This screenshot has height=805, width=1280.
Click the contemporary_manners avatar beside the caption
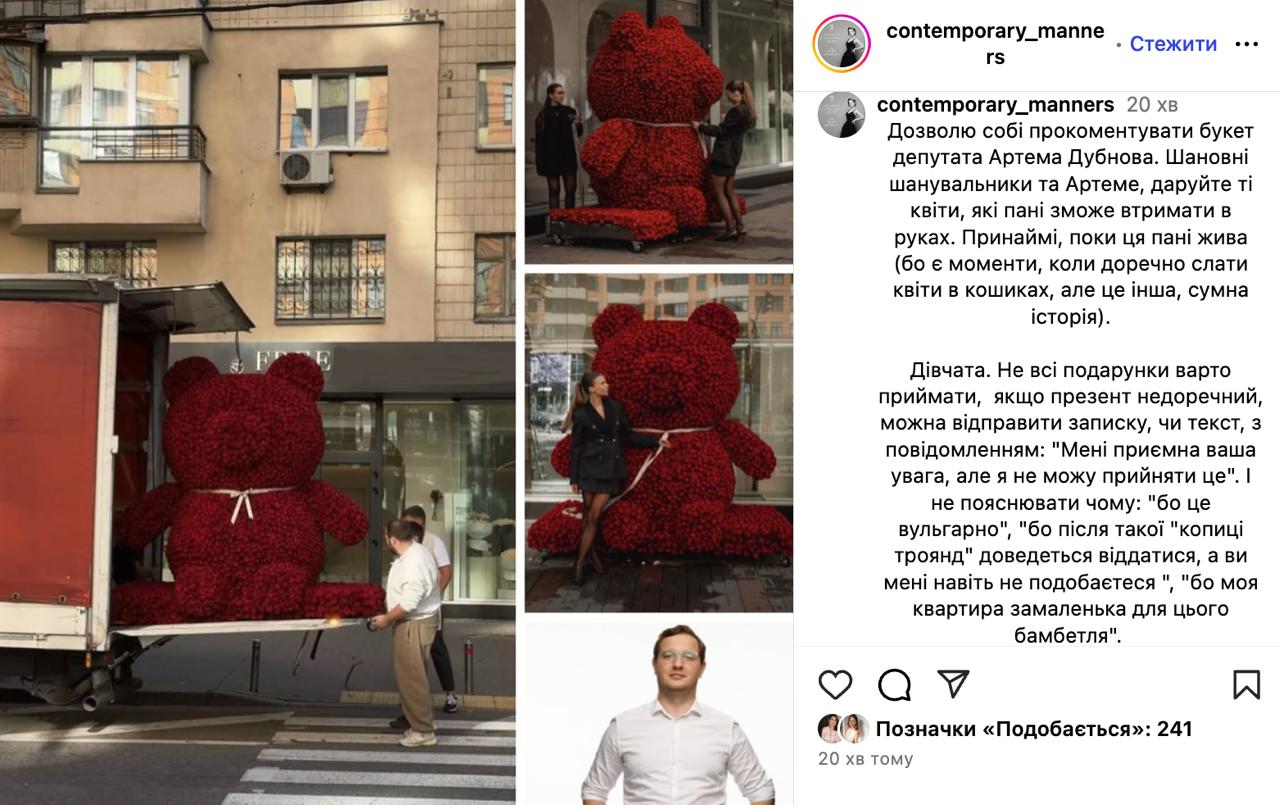(841, 114)
